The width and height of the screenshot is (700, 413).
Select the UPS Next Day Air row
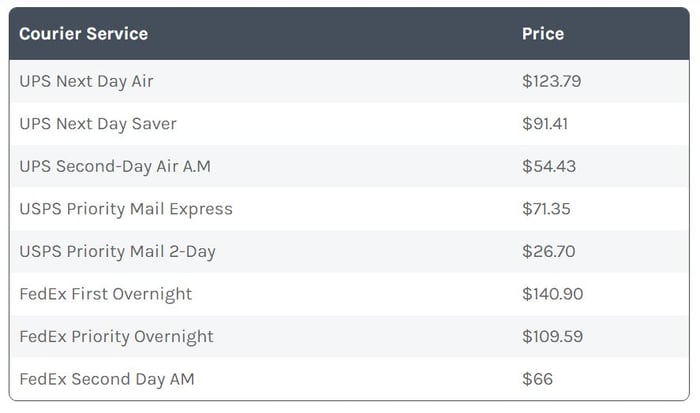(x=349, y=81)
